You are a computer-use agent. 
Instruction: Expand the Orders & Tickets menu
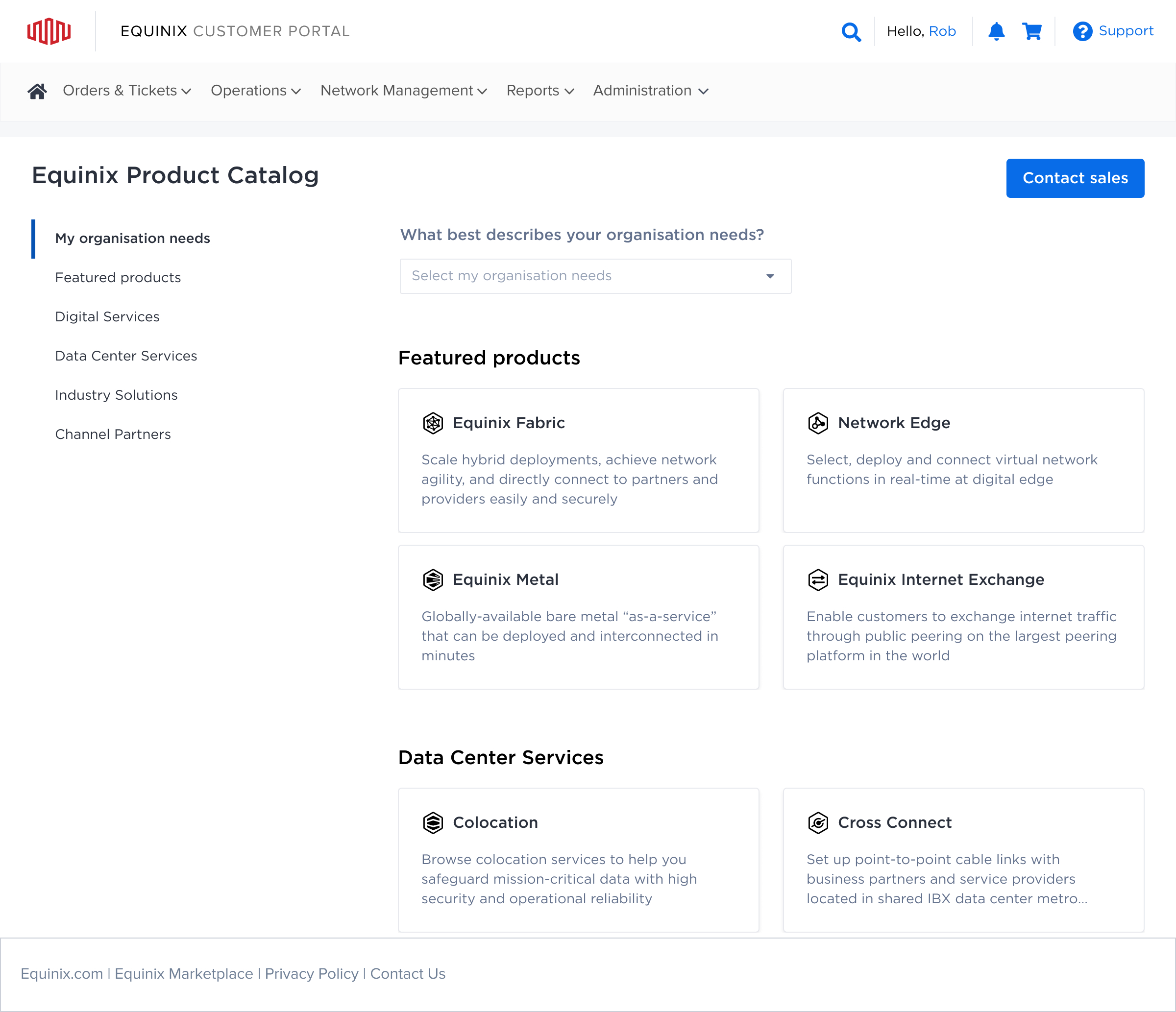coord(126,91)
